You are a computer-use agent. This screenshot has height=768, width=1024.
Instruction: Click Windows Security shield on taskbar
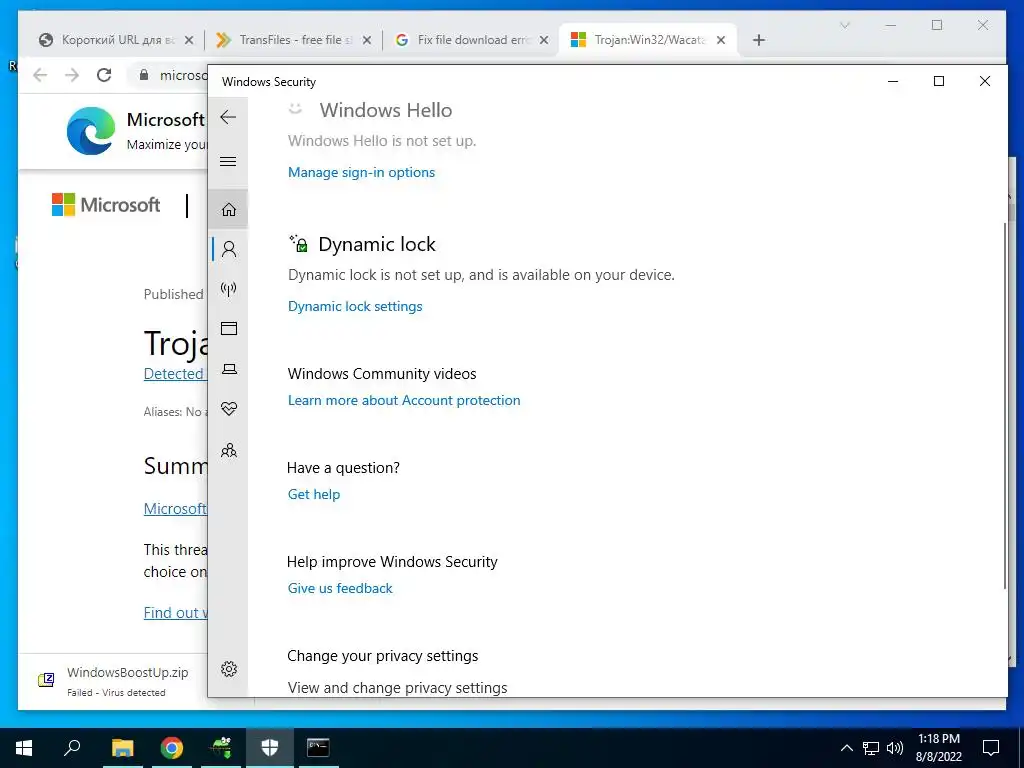(x=270, y=748)
